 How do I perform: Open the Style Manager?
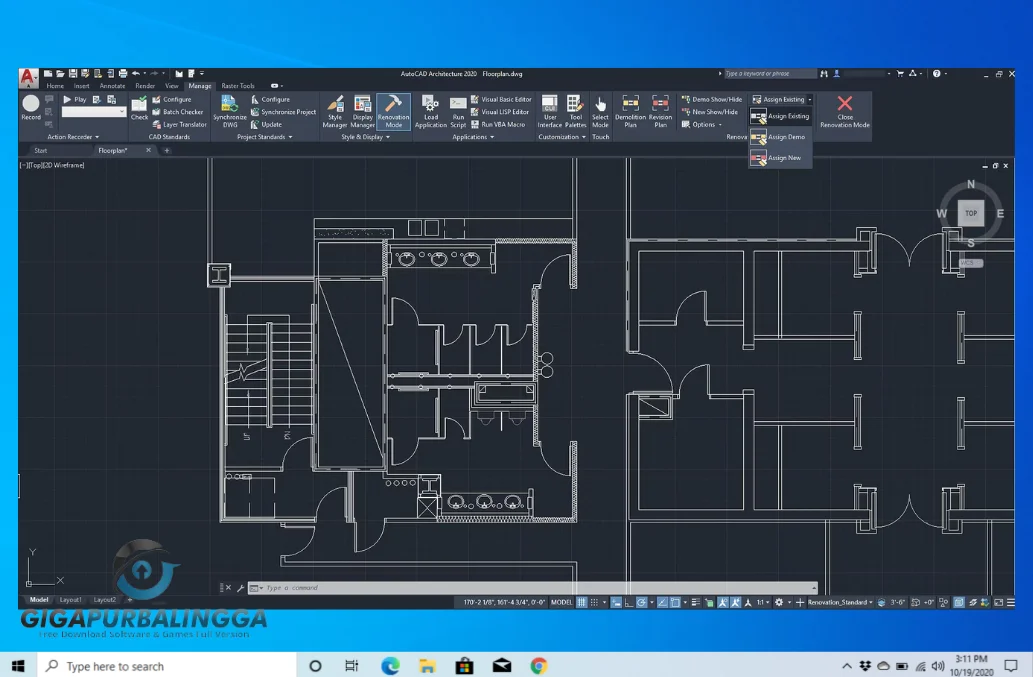point(335,111)
